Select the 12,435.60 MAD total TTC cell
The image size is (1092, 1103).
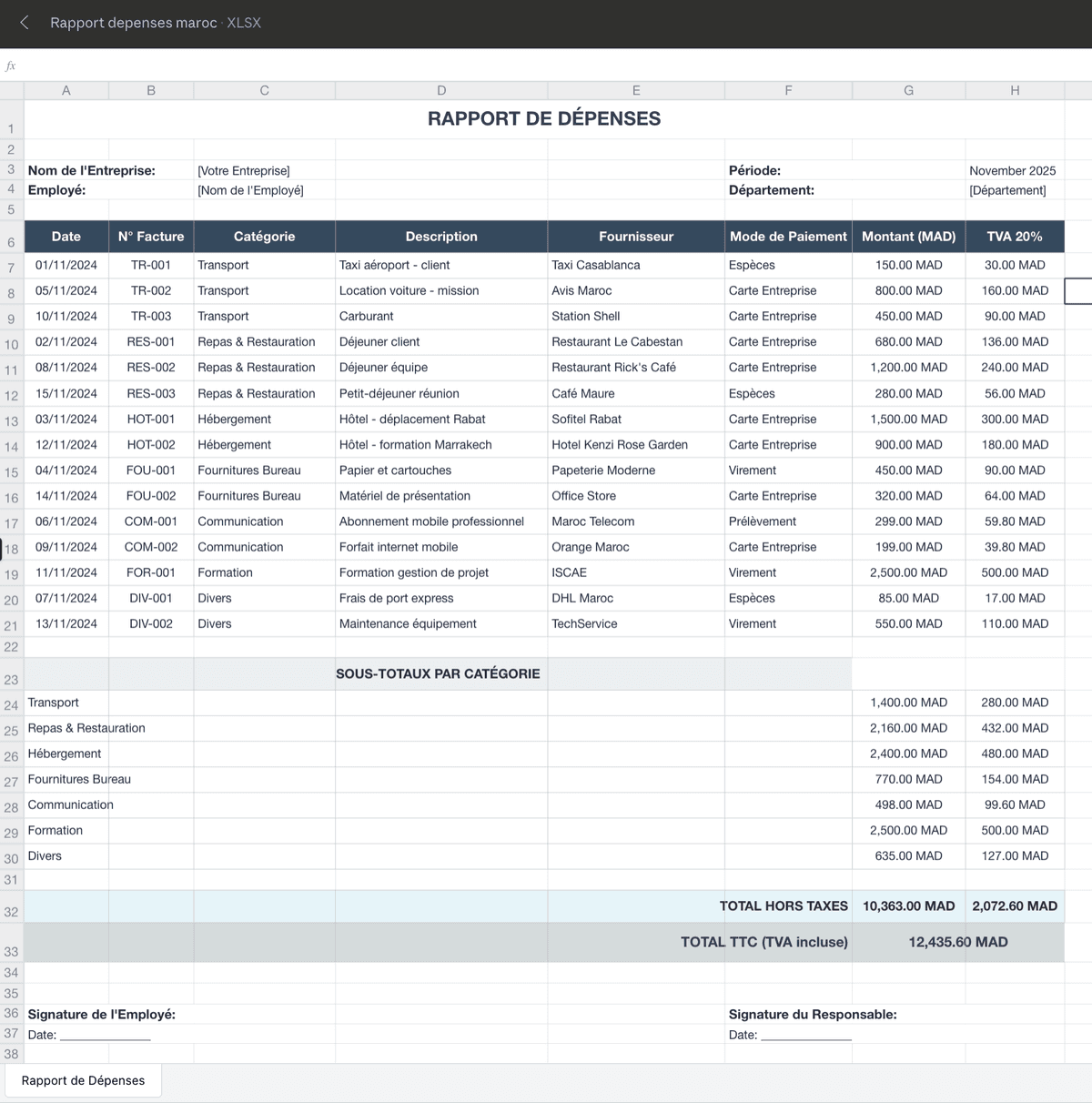[957, 942]
